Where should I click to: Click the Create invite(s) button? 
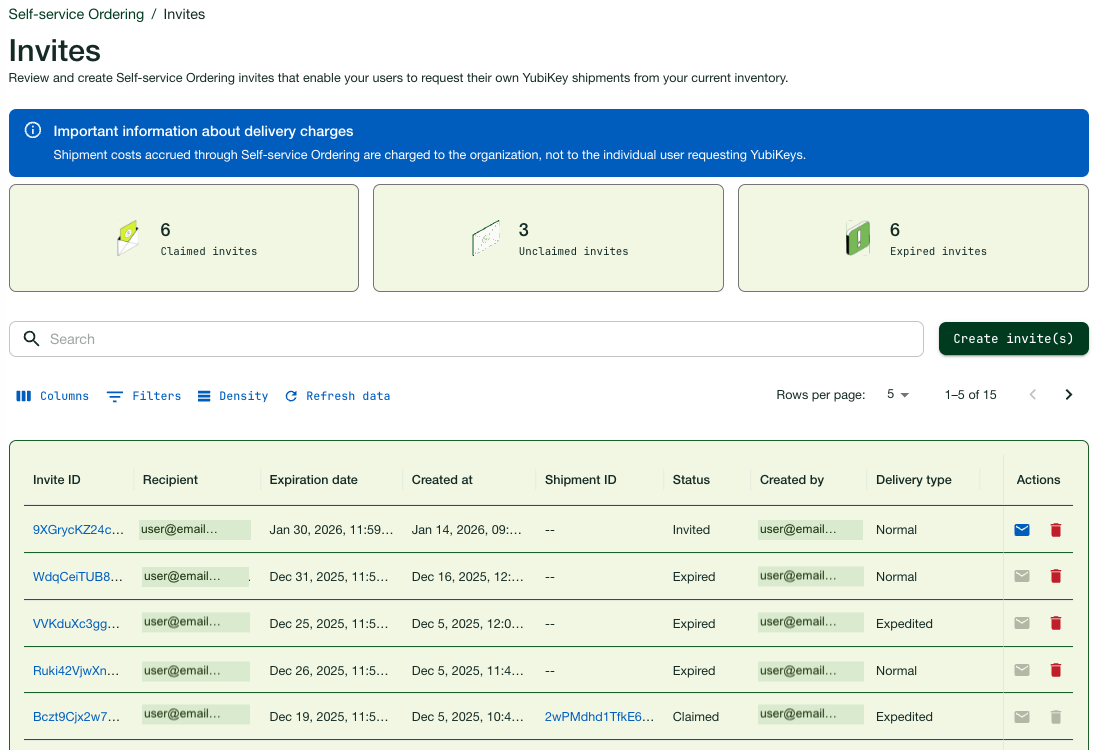tap(1013, 339)
